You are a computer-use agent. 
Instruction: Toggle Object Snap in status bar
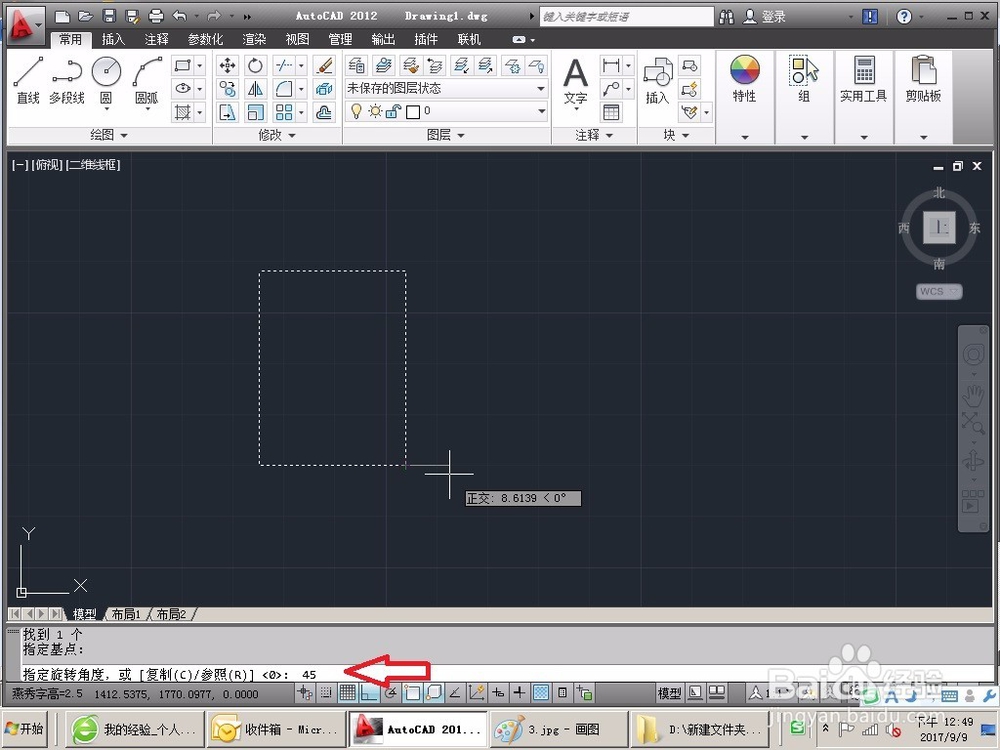(412, 693)
